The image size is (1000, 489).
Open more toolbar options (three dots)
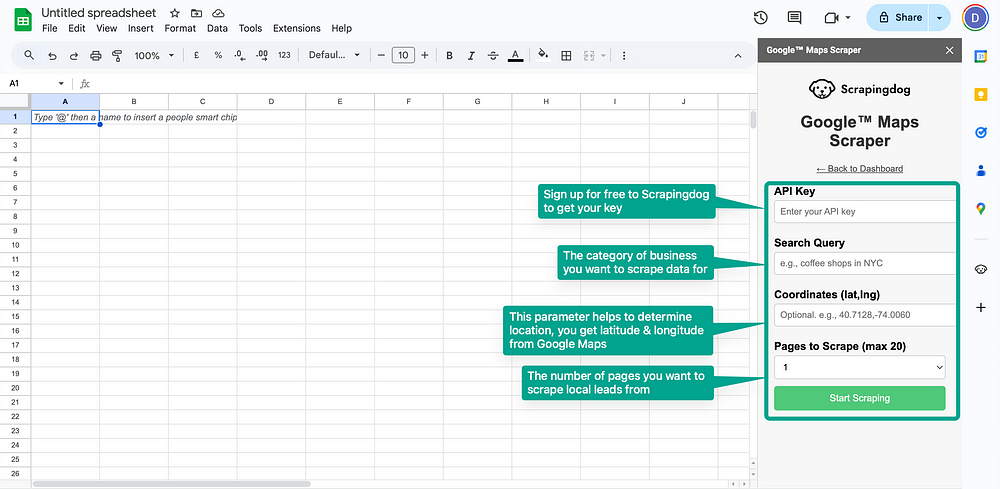point(624,55)
